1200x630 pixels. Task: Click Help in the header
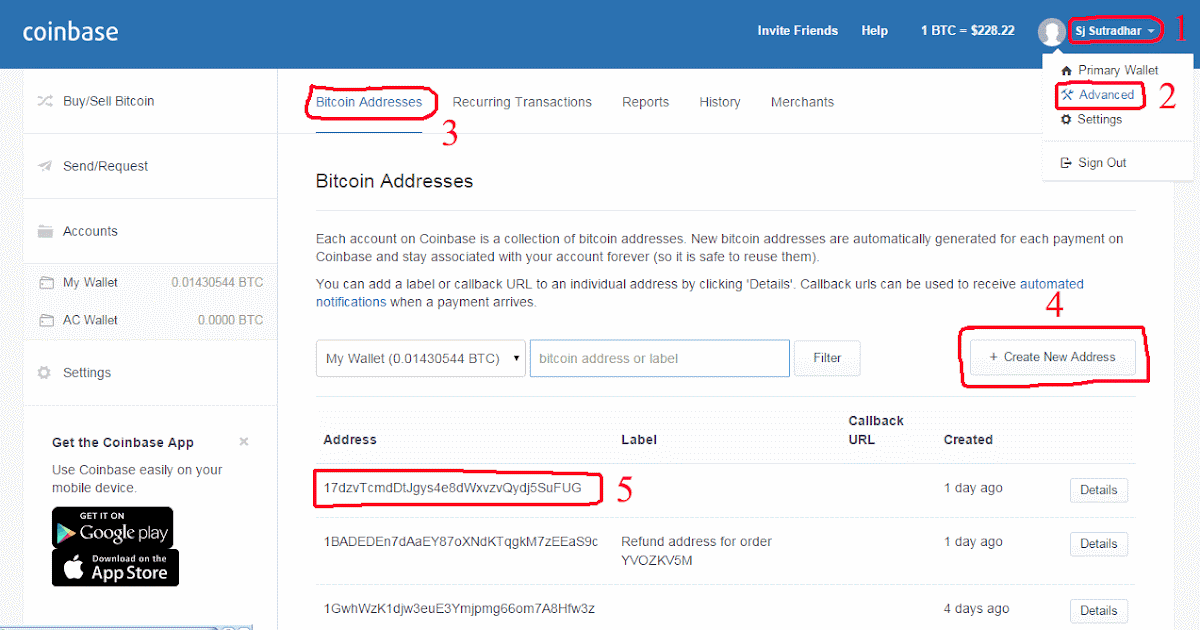[x=875, y=31]
